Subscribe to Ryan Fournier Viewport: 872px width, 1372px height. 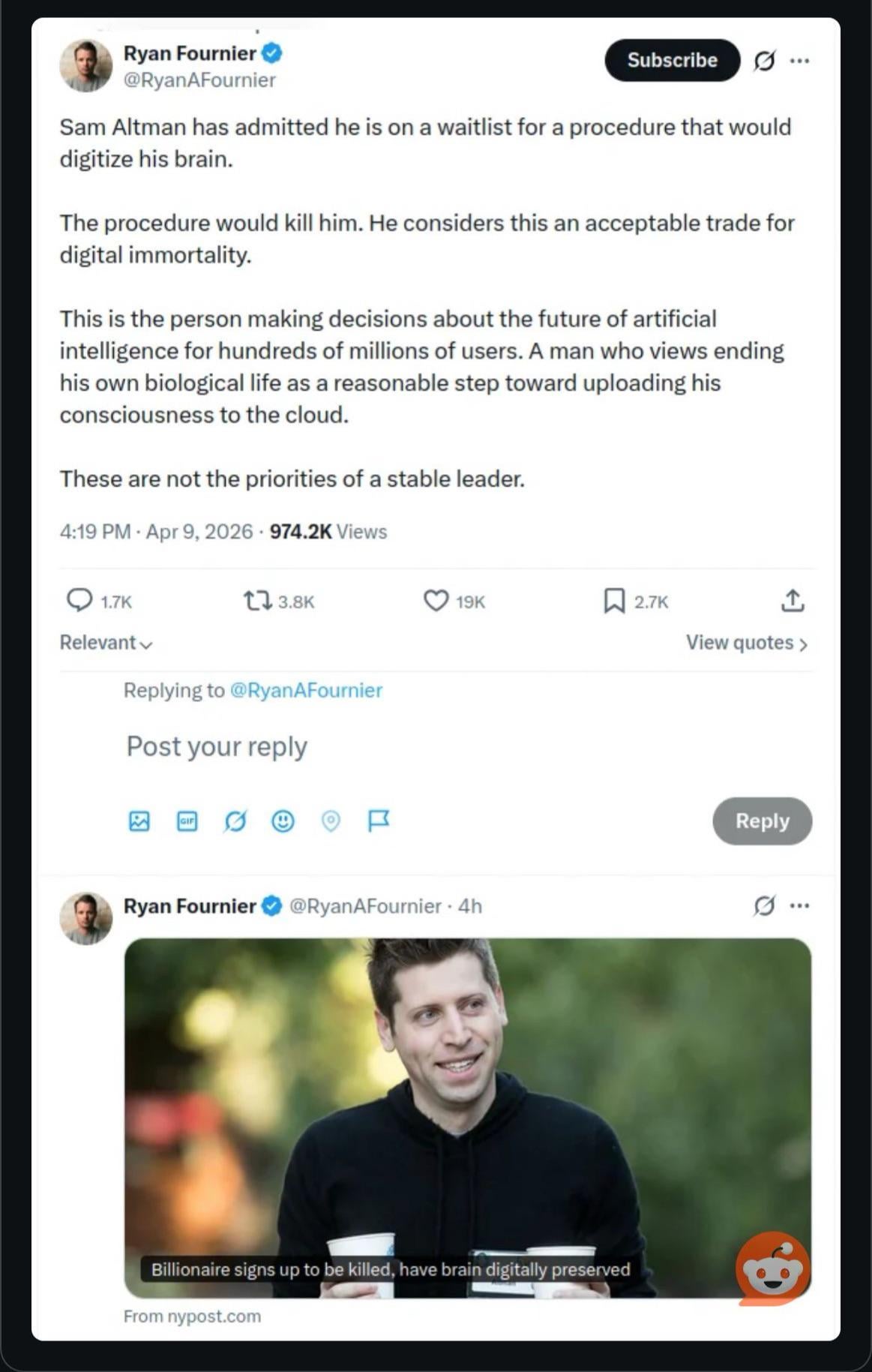pyautogui.click(x=672, y=60)
